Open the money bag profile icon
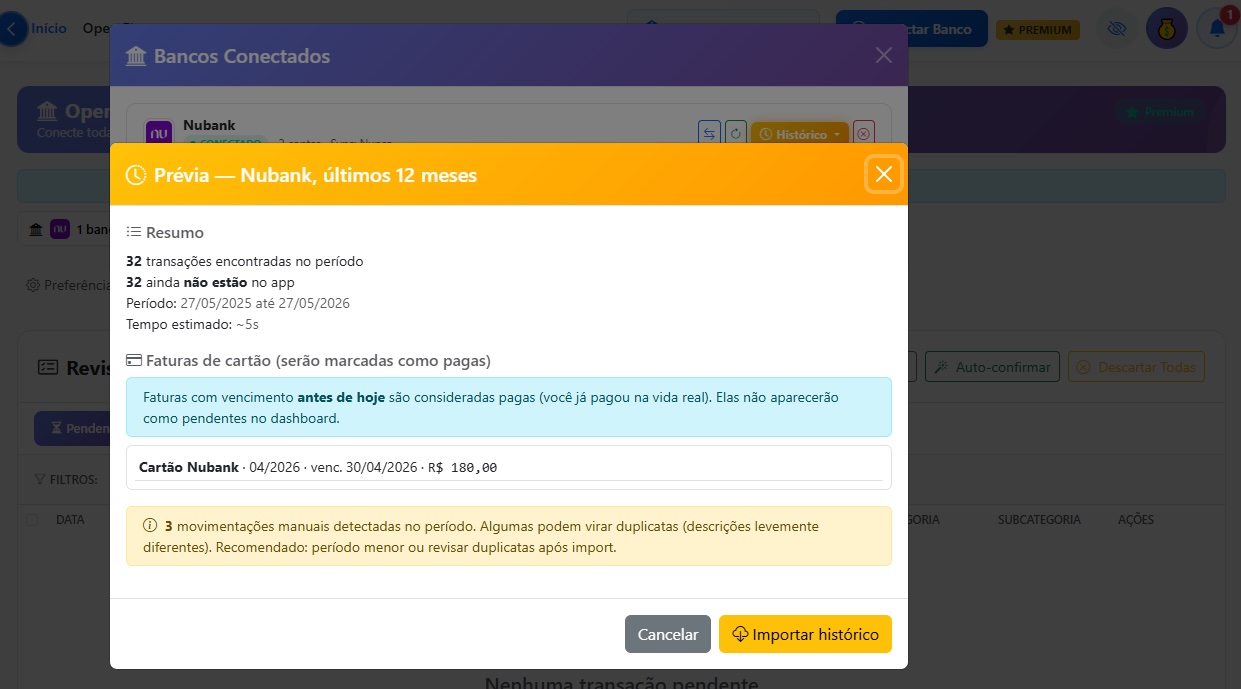The width and height of the screenshot is (1241, 689). pyautogui.click(x=1166, y=29)
